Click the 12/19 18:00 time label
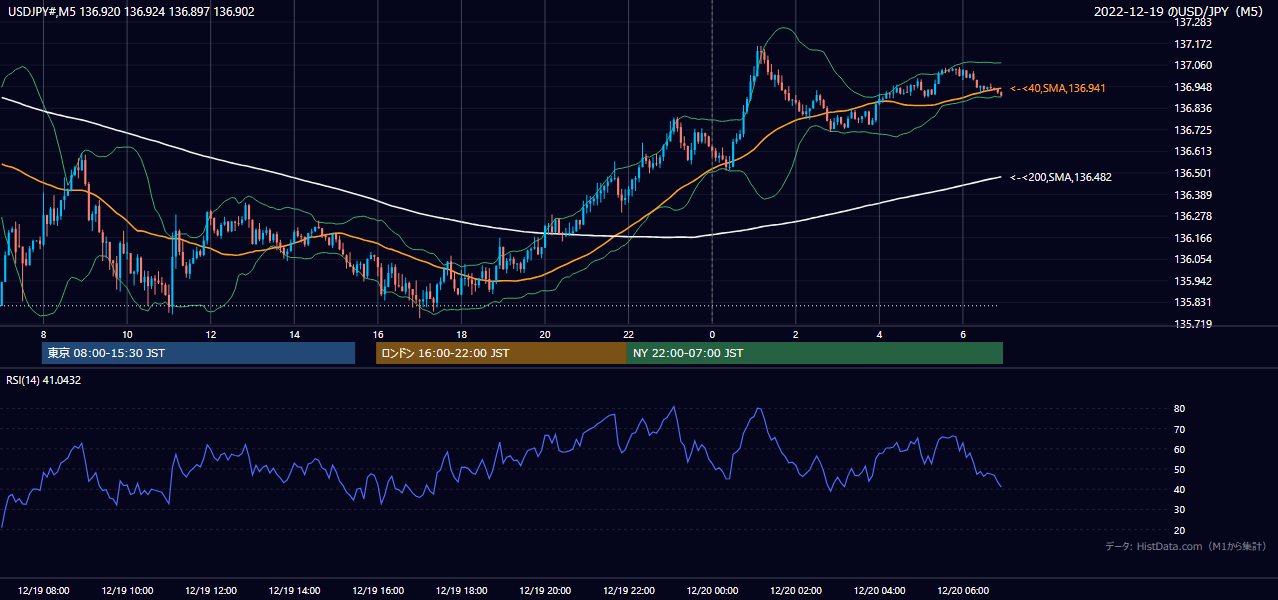Image resolution: width=1278 pixels, height=600 pixels. [461, 591]
